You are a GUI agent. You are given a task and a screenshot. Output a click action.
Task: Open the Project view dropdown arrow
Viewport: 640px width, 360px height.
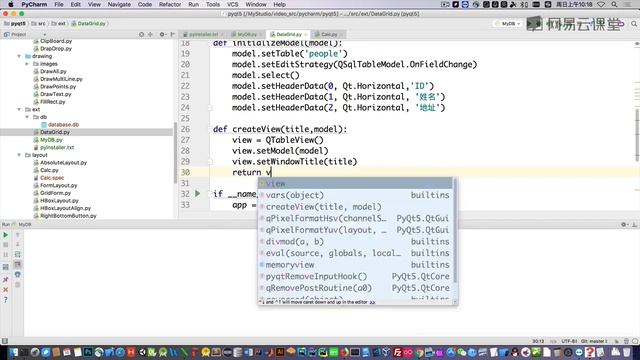pos(44,35)
